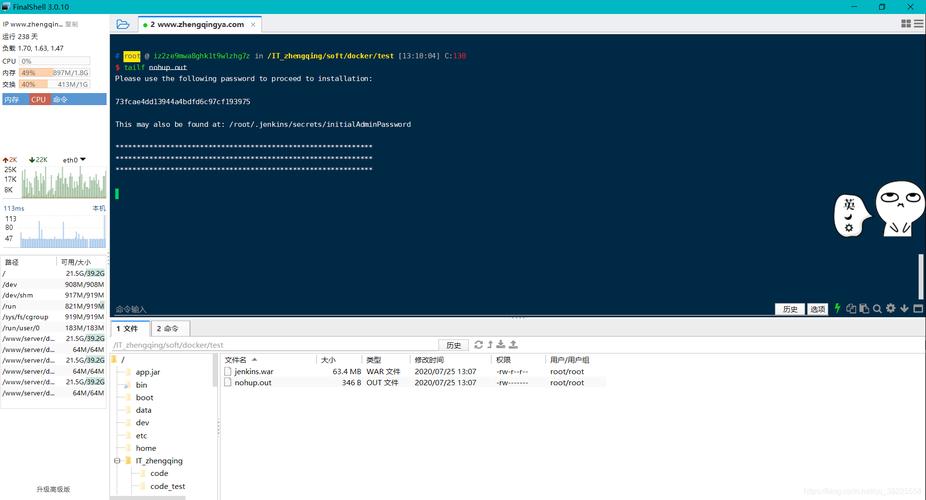Select the /dev/shm disk row
Image resolution: width=926 pixels, height=500 pixels.
(53, 295)
